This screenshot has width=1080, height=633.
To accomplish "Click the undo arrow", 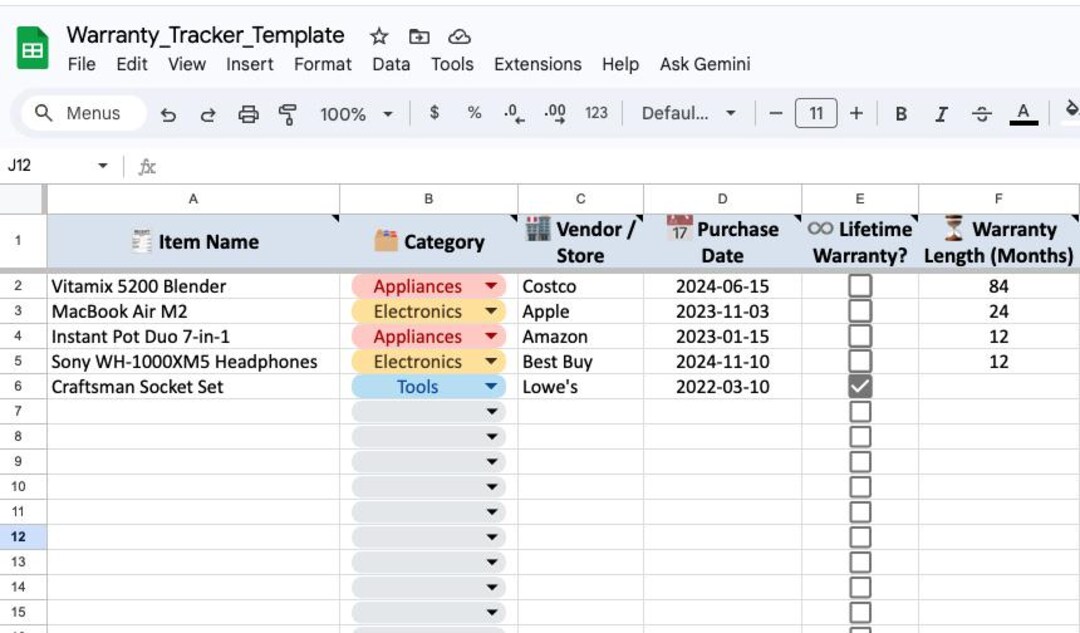I will 168,114.
